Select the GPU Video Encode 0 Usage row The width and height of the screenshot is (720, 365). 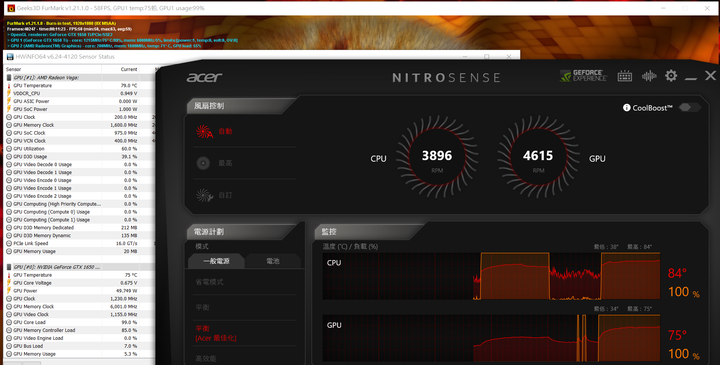click(x=78, y=180)
